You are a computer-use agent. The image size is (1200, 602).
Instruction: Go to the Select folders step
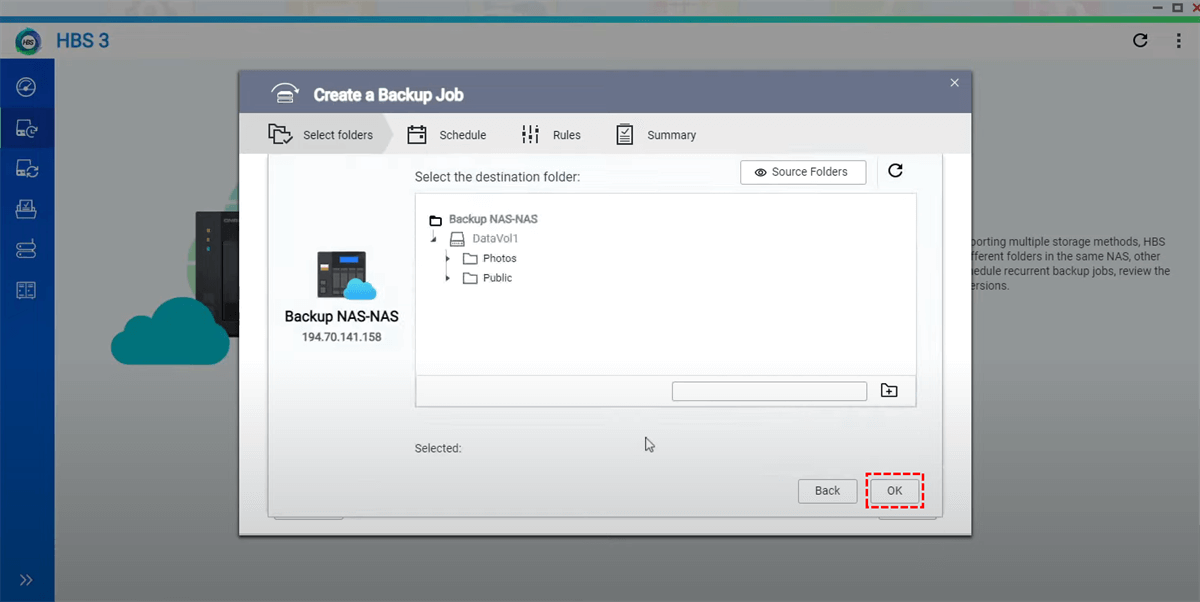[x=321, y=135]
